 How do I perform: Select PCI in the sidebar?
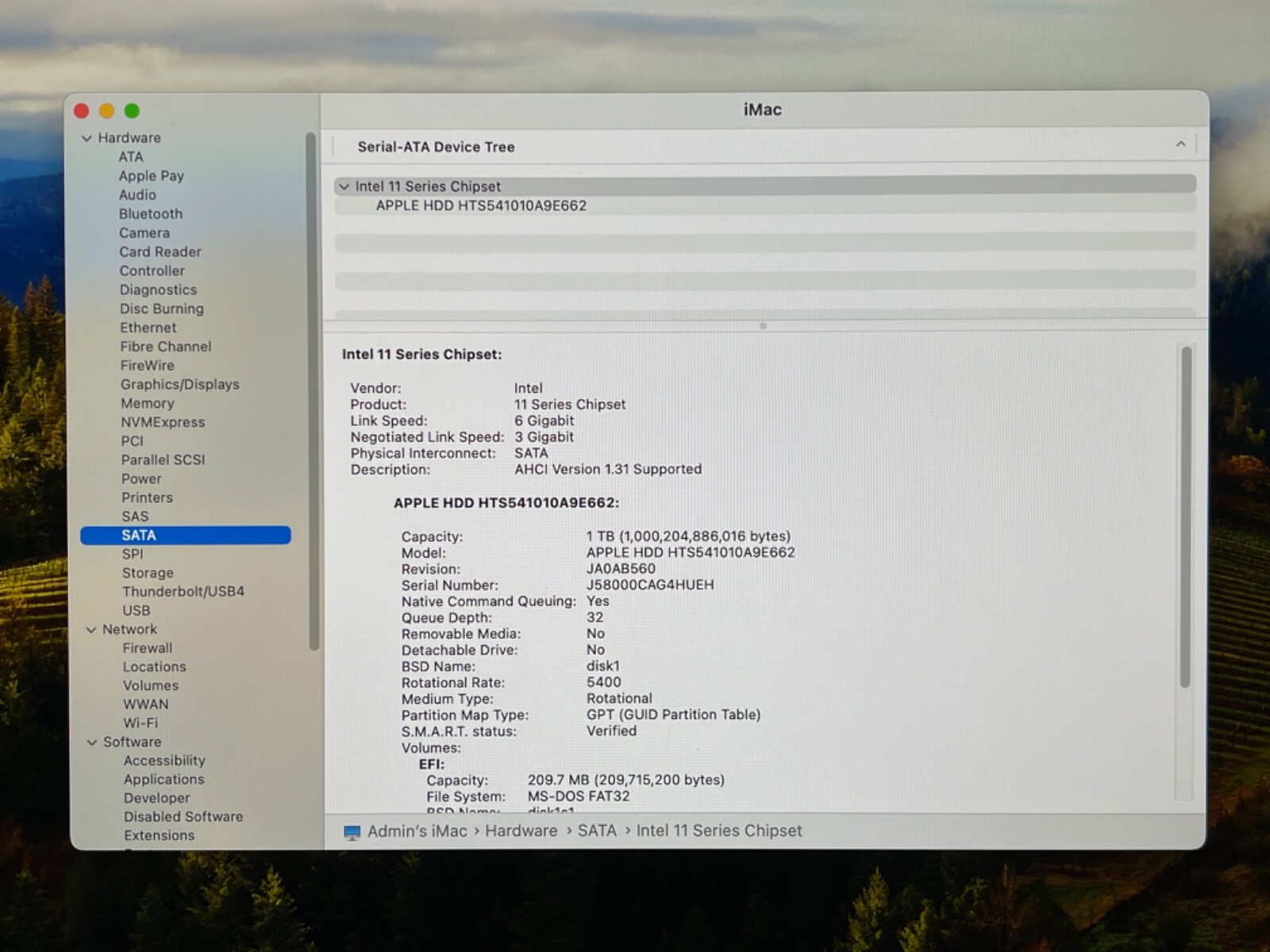click(133, 441)
